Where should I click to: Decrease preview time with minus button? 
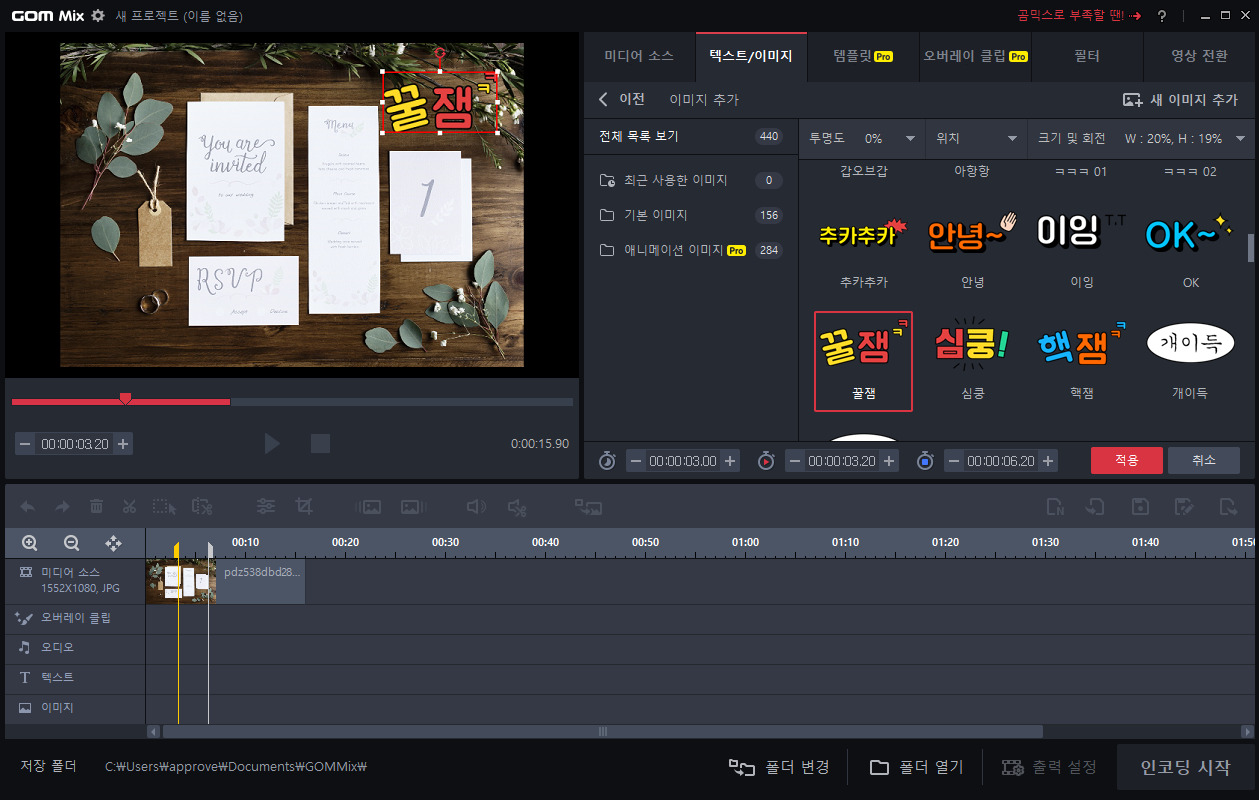25,443
